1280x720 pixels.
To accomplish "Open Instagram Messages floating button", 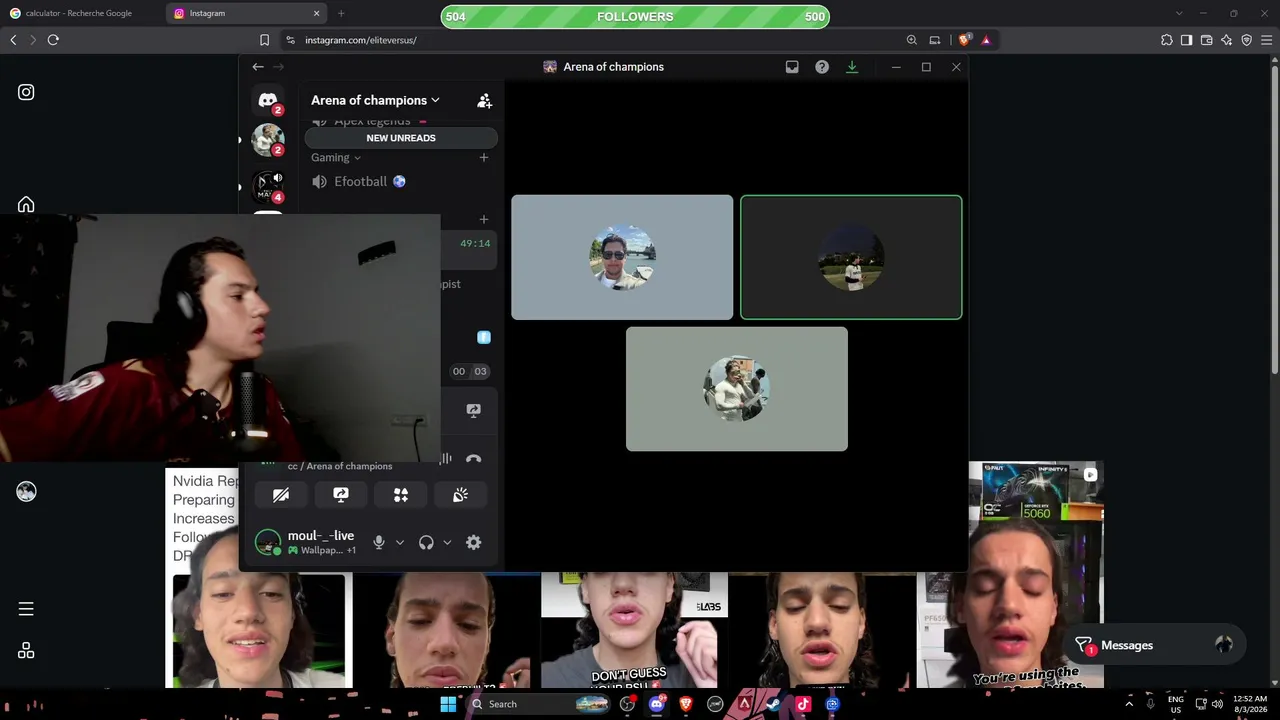I will point(1156,645).
